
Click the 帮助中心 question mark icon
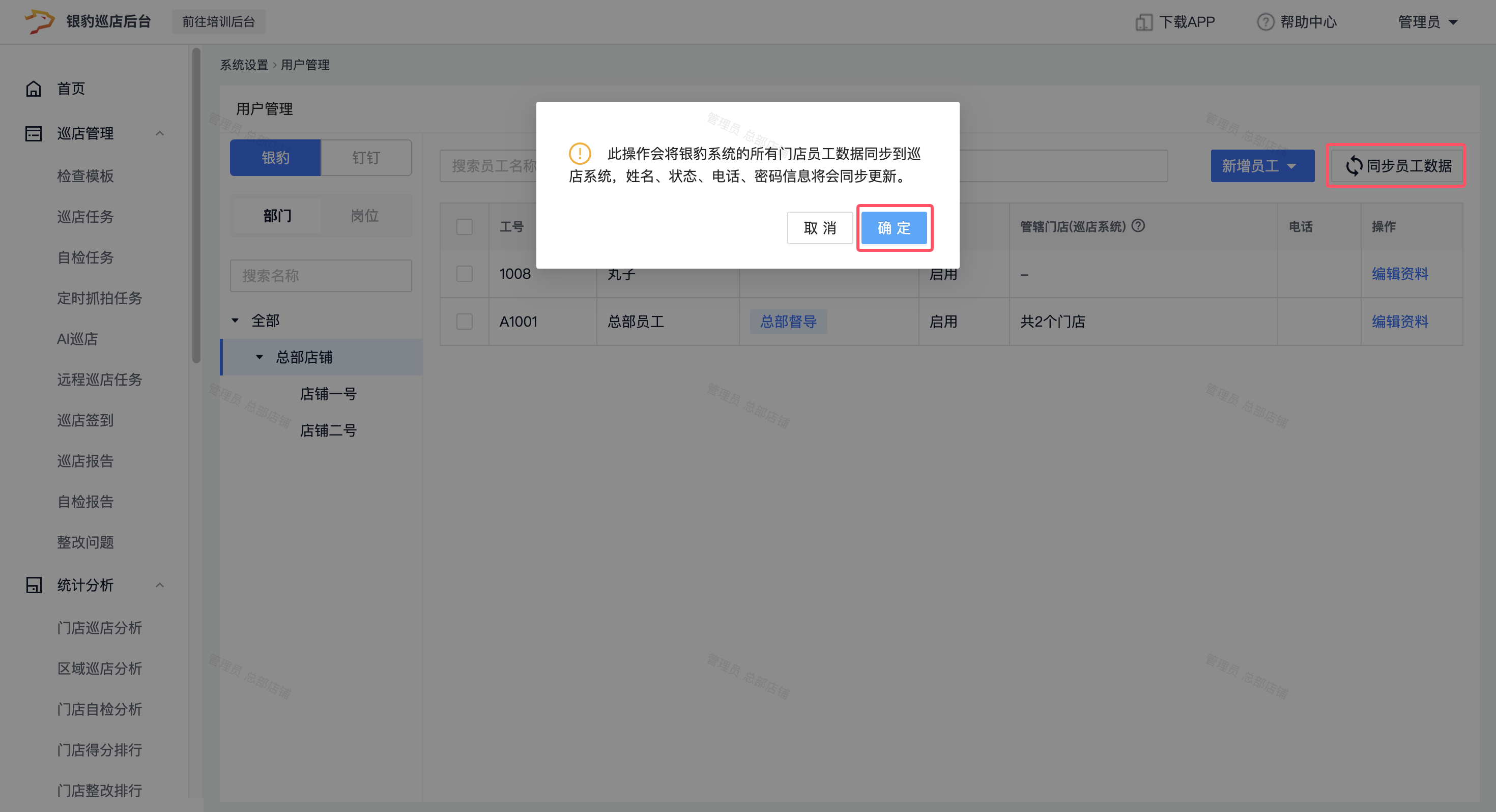tap(1265, 22)
